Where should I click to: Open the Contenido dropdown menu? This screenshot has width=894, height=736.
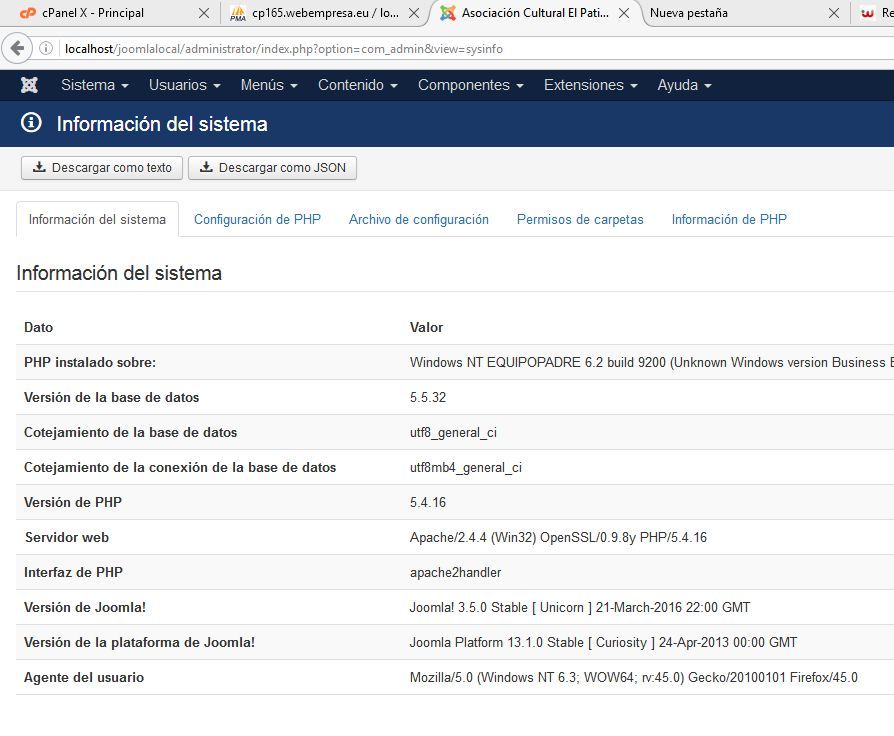click(x=357, y=85)
